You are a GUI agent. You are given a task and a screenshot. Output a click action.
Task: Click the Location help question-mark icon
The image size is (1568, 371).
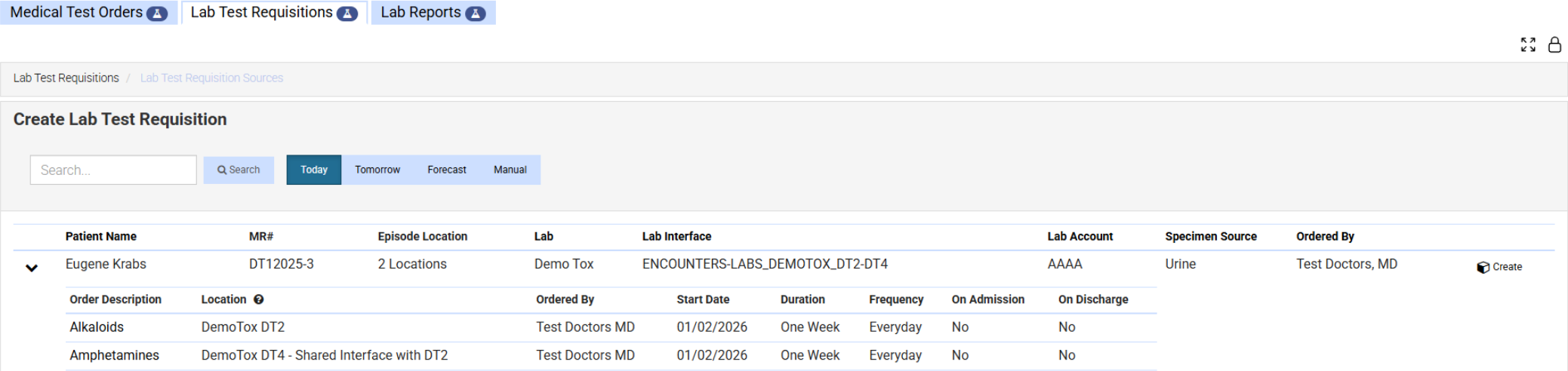point(259,299)
